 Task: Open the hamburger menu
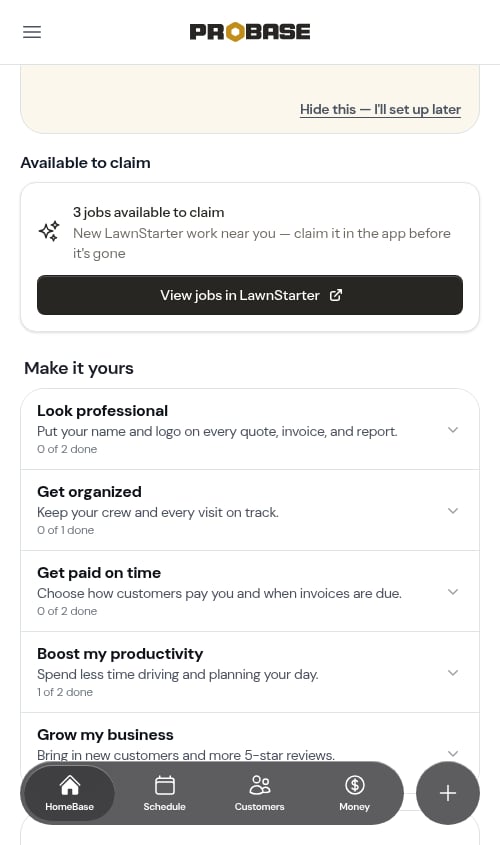32,32
